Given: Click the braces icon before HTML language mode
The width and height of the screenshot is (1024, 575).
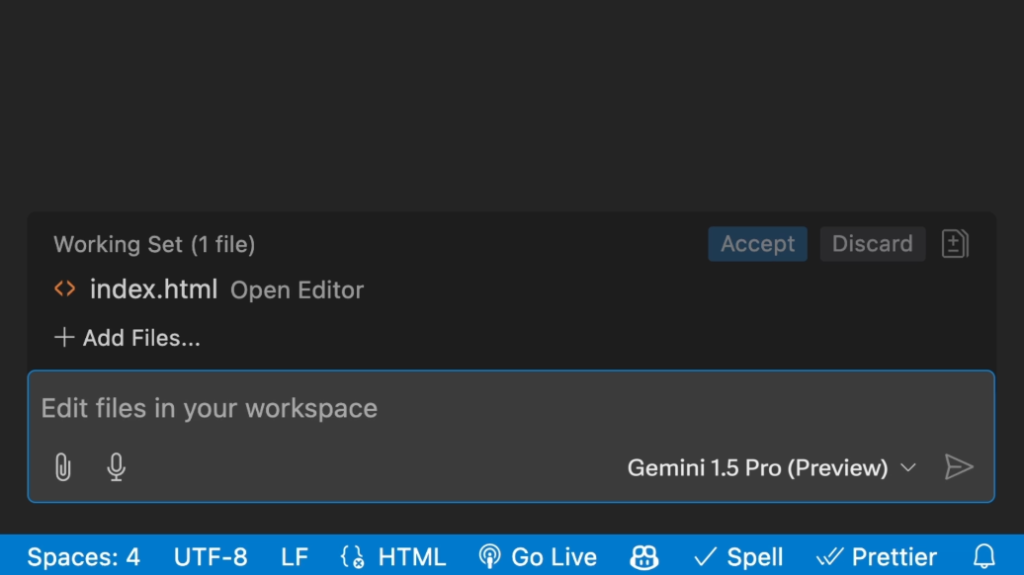Looking at the screenshot, I should [x=353, y=557].
